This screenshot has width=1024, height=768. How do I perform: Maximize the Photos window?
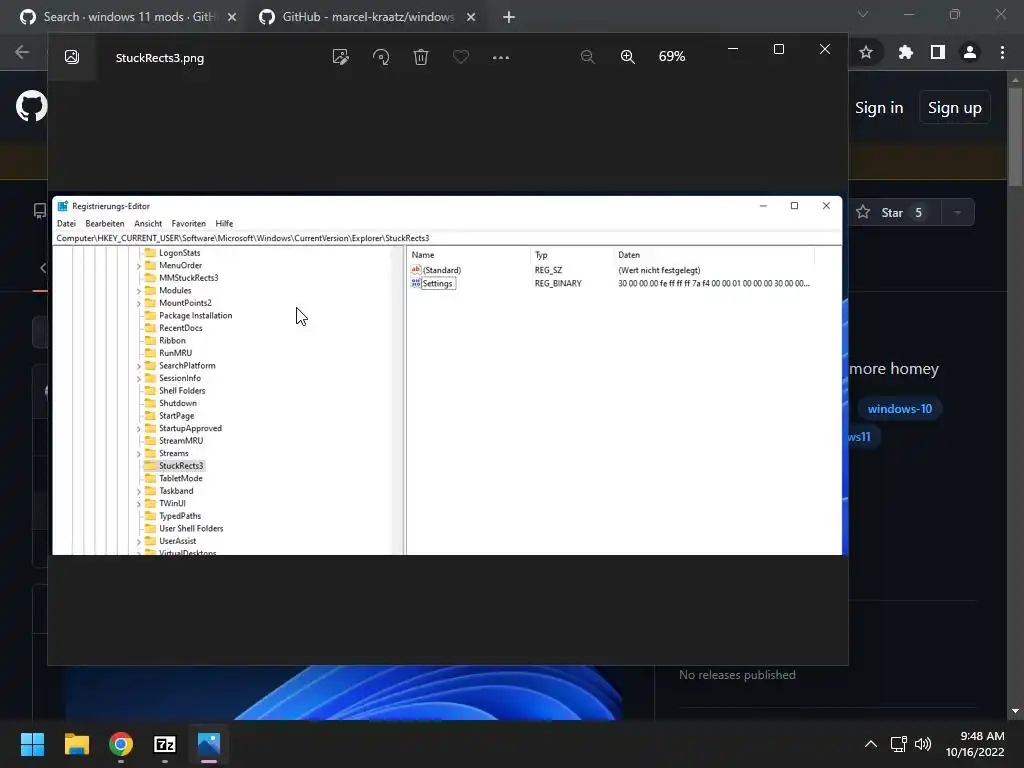click(x=778, y=49)
